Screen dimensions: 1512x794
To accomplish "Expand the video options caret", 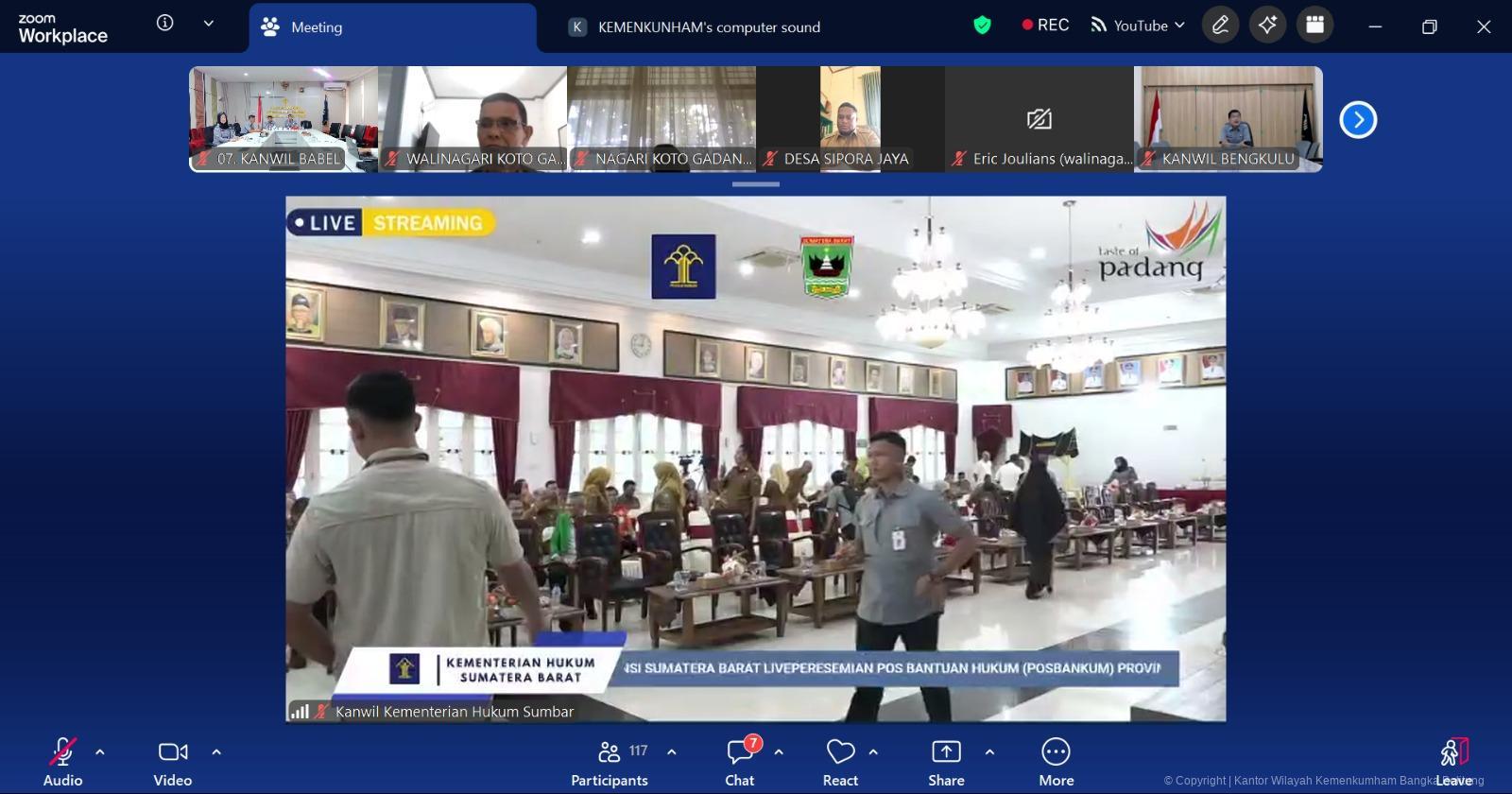I will (216, 752).
